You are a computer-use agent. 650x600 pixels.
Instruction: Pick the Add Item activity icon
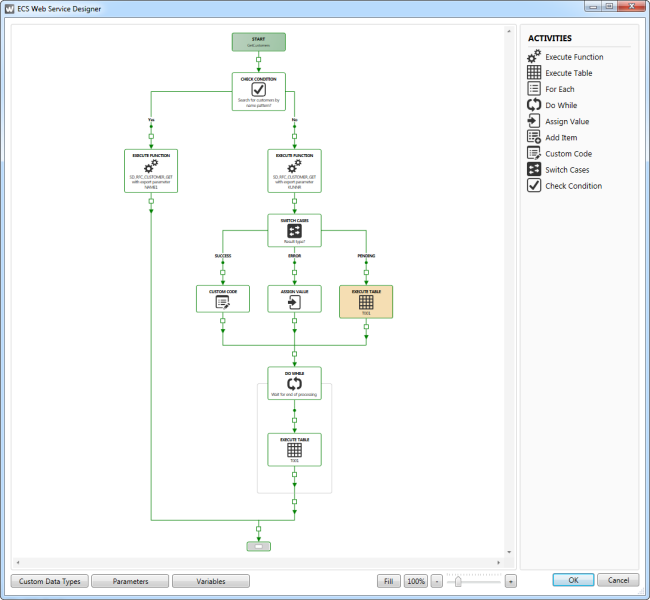click(x=534, y=137)
